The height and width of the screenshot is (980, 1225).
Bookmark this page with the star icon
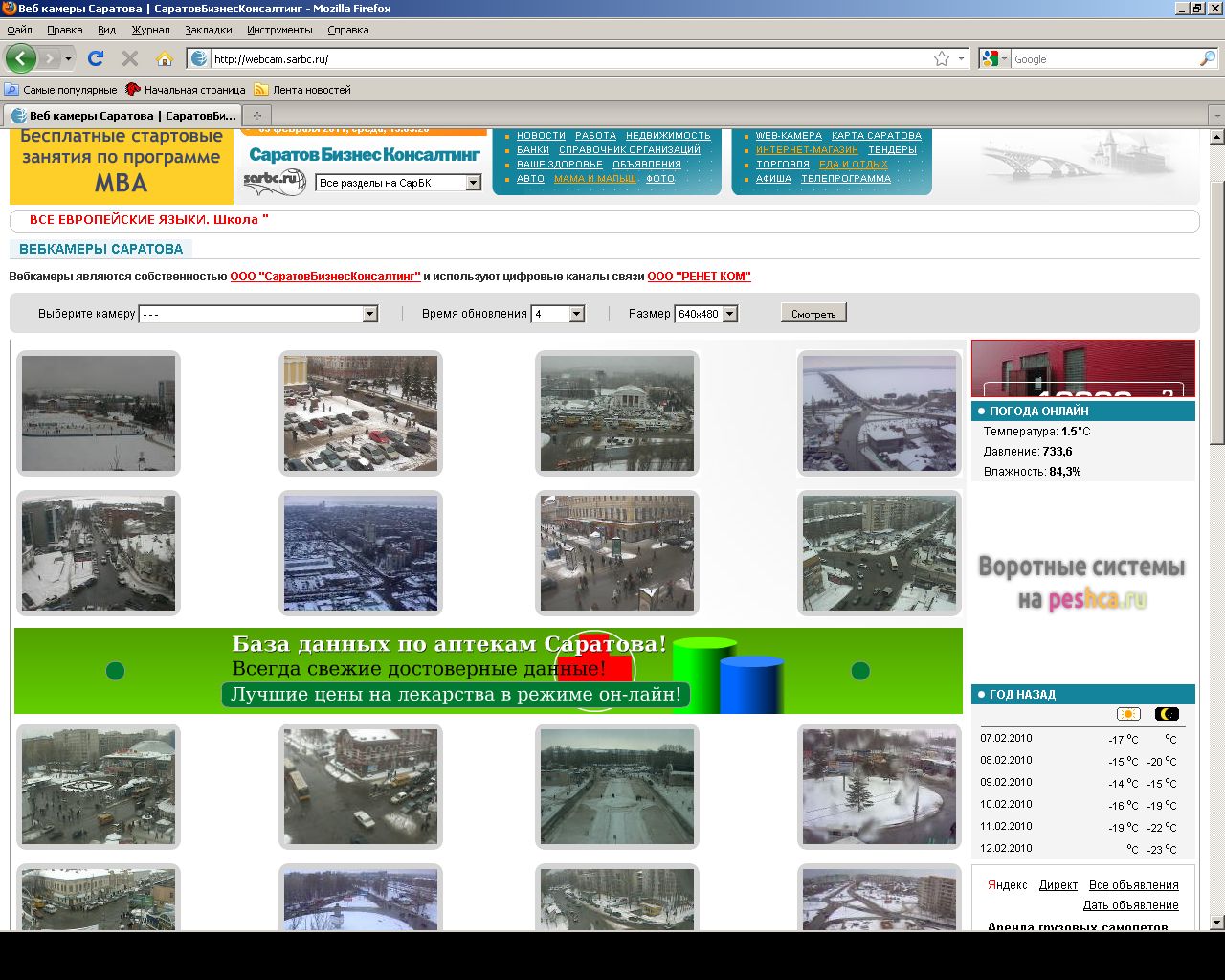942,58
